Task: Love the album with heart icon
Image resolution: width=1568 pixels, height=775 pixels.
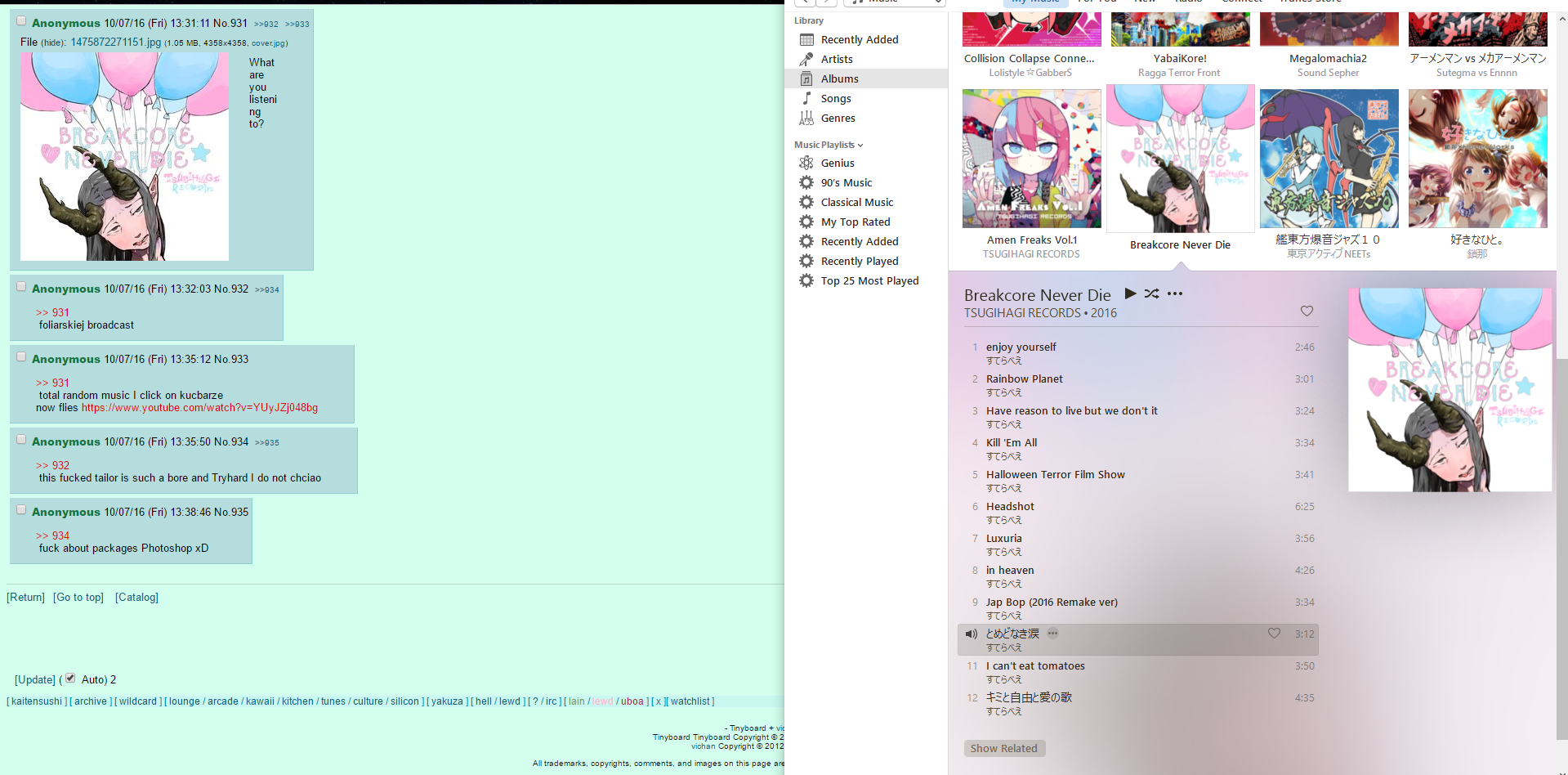Action: [1307, 311]
